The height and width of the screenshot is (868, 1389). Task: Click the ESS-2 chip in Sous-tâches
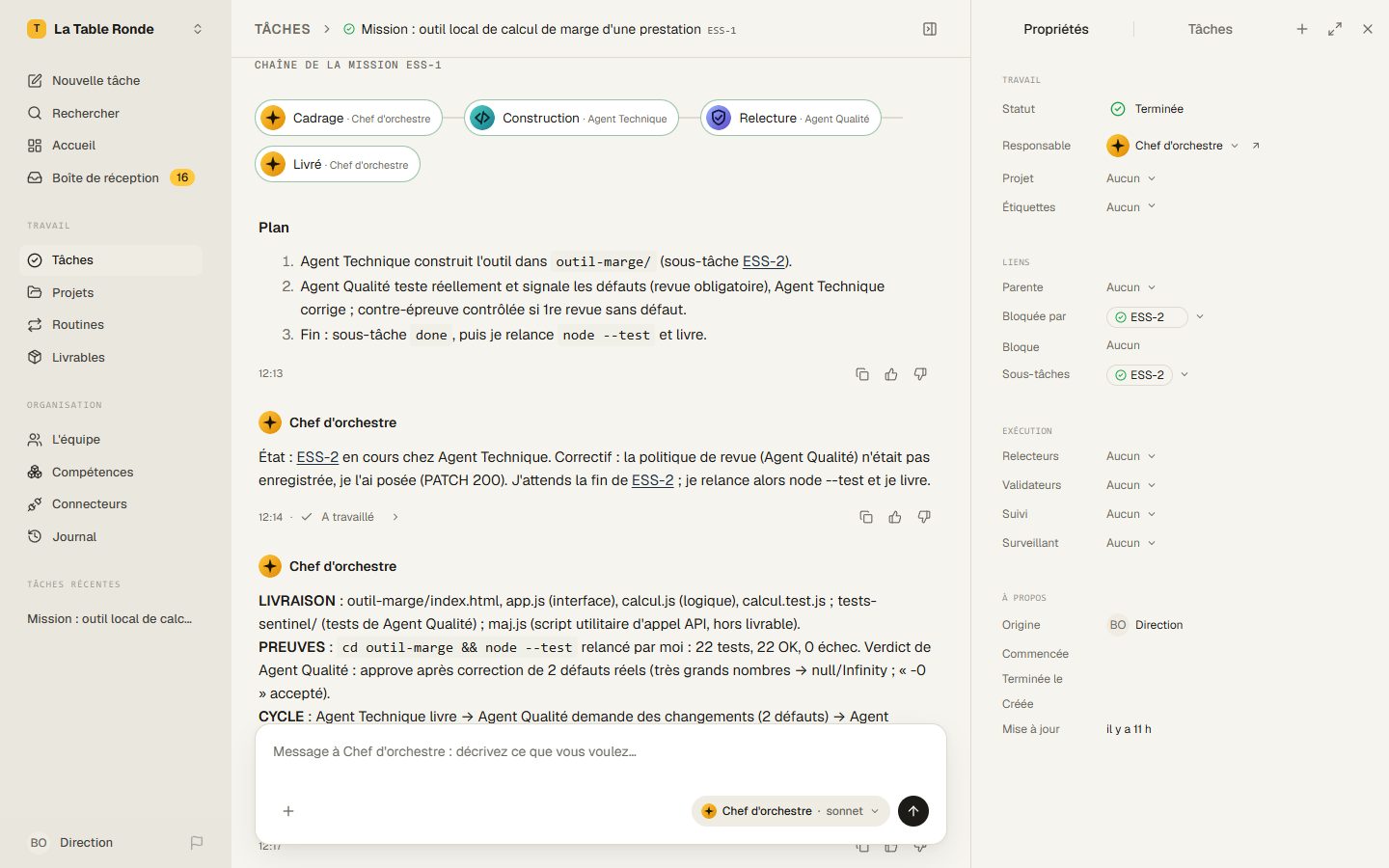click(x=1139, y=375)
